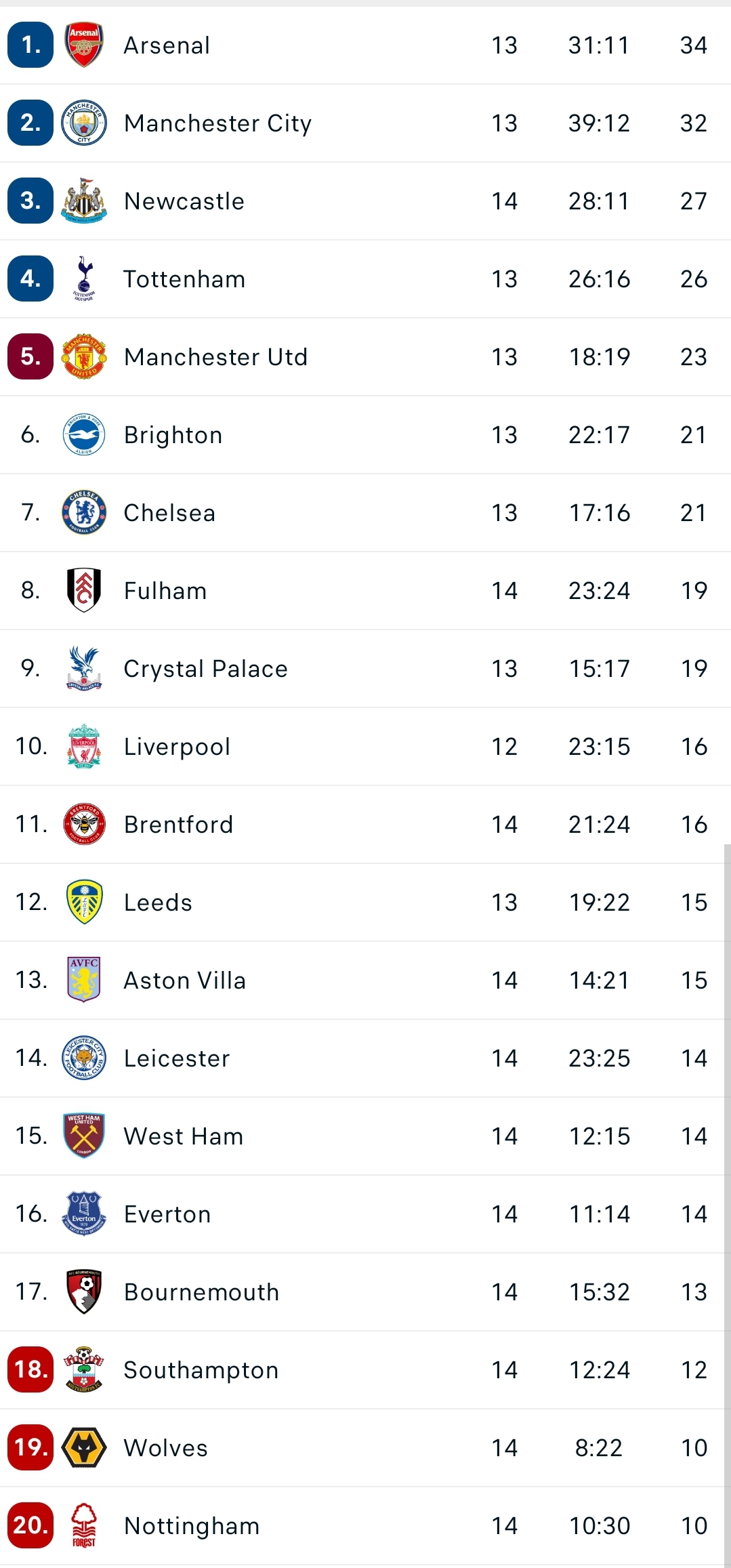The image size is (731, 1568).
Task: Open the Fulham team name
Action: click(165, 590)
